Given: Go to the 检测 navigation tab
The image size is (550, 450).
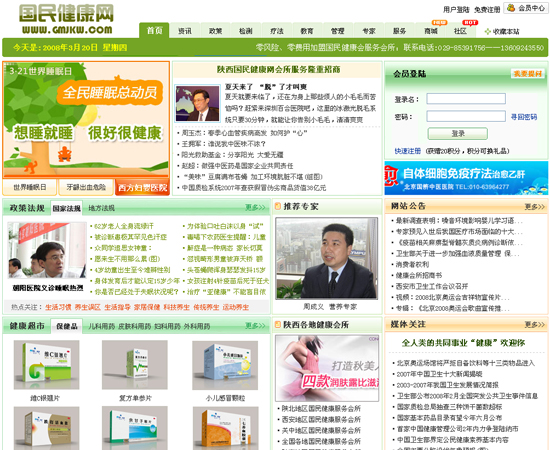Looking at the screenshot, I should tap(246, 31).
